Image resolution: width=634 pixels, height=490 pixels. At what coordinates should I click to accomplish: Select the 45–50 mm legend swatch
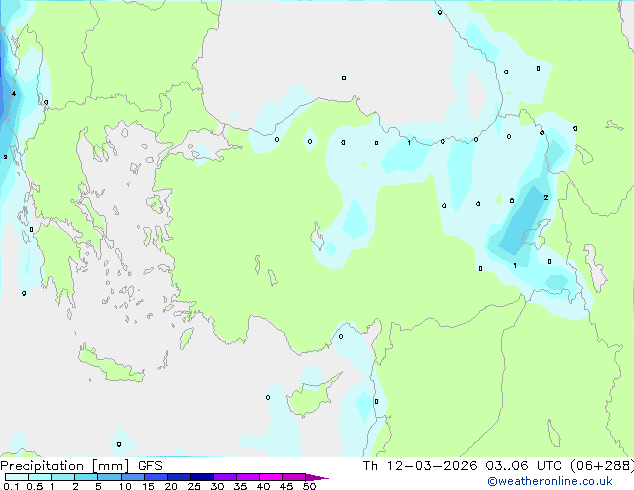[x=294, y=477]
